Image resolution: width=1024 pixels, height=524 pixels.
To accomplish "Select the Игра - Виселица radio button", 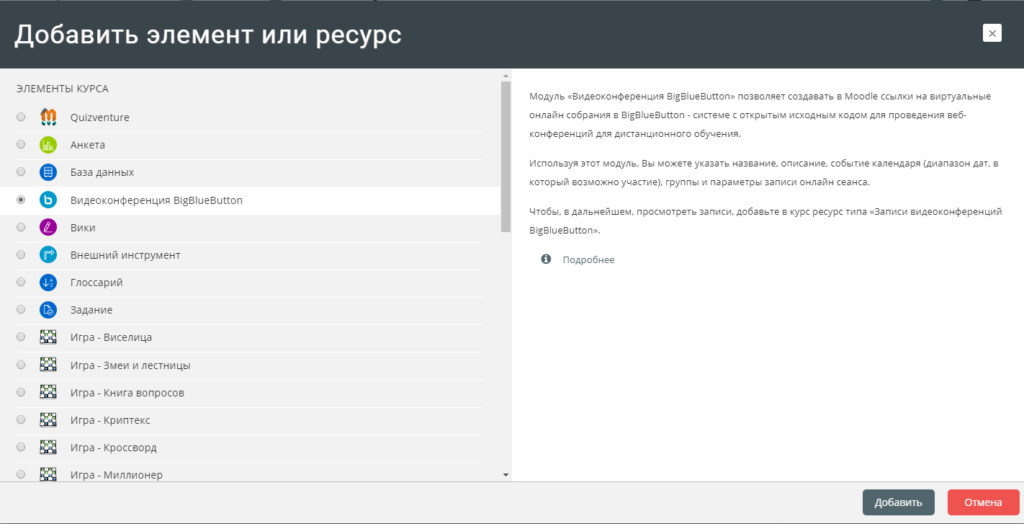I will click(21, 337).
